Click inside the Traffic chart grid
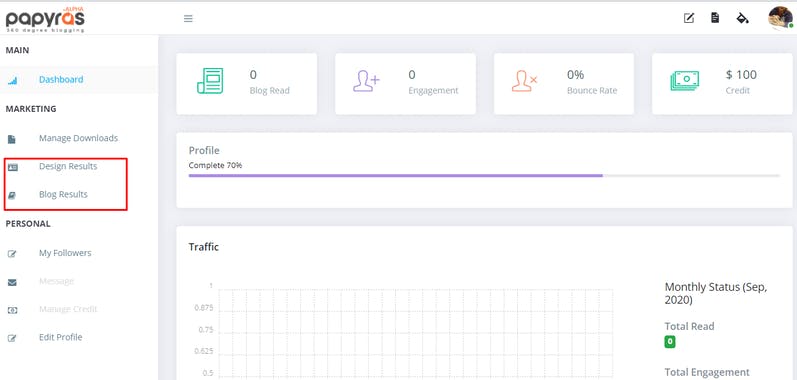 pyautogui.click(x=415, y=334)
